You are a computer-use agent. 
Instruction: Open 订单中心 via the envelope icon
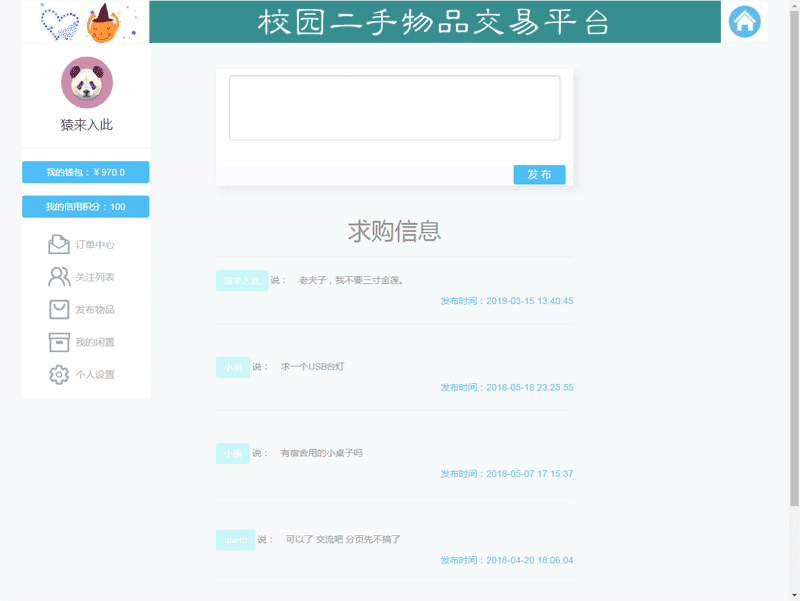59,244
